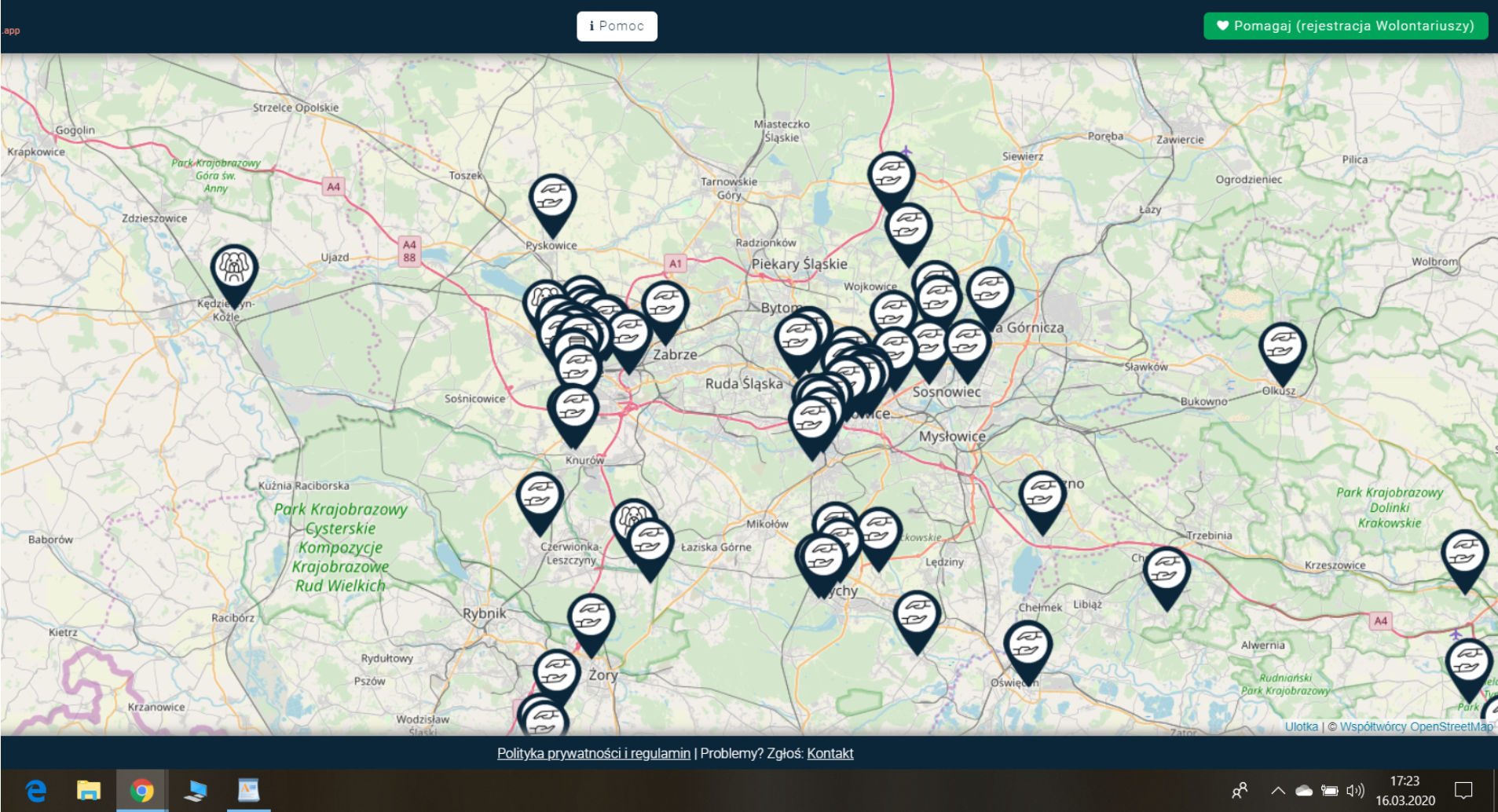
Task: Select the marker above Knurów
Action: 573,409
